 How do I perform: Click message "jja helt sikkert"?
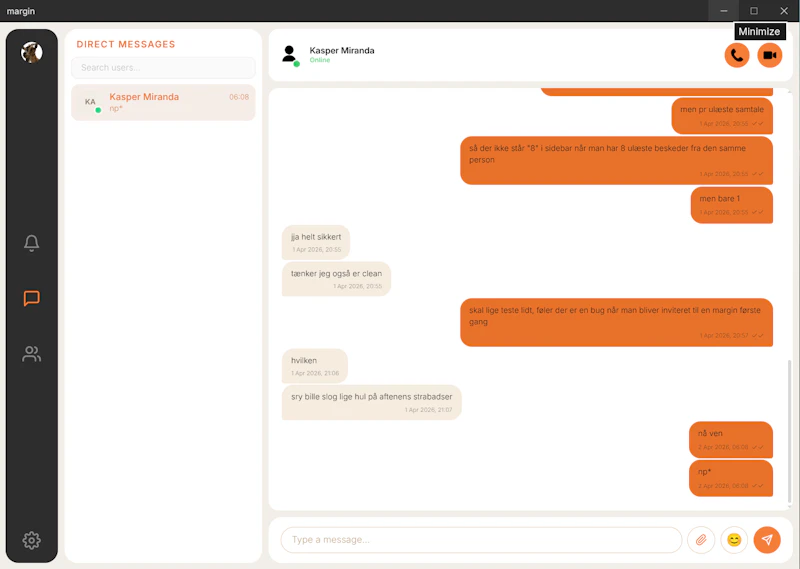pyautogui.click(x=316, y=242)
